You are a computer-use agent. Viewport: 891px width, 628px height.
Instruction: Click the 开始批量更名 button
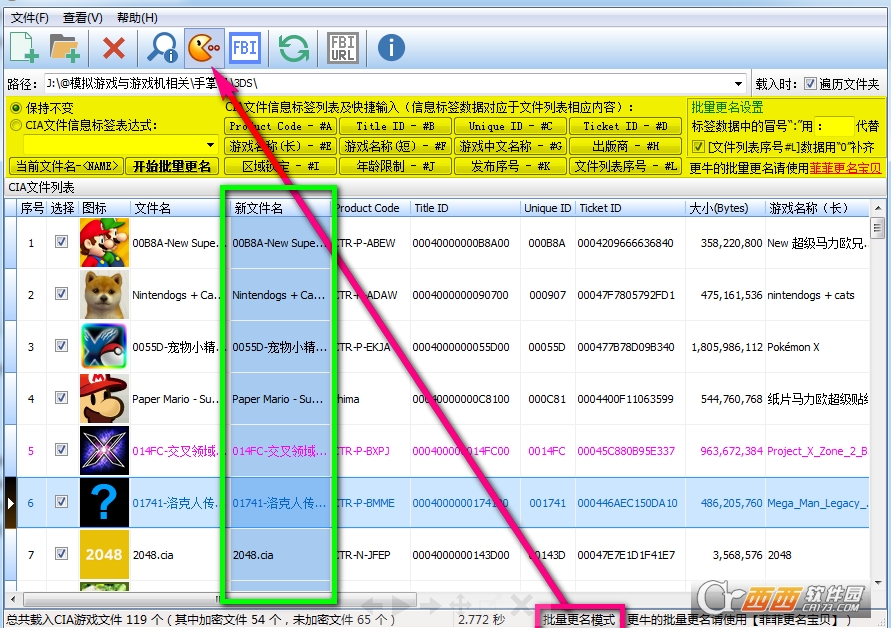point(172,167)
